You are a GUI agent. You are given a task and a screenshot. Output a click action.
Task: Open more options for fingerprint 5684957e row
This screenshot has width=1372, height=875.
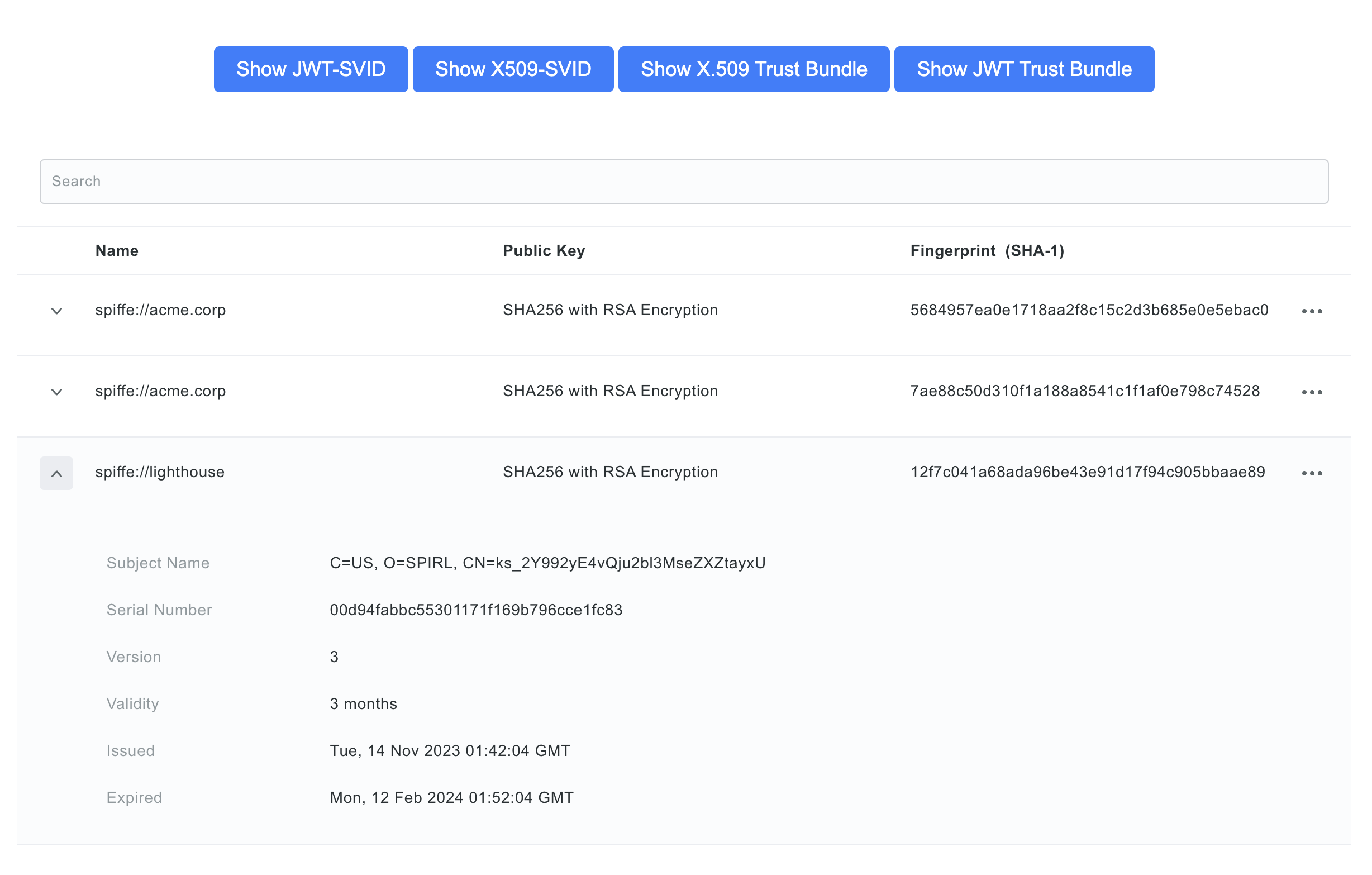point(1312,311)
